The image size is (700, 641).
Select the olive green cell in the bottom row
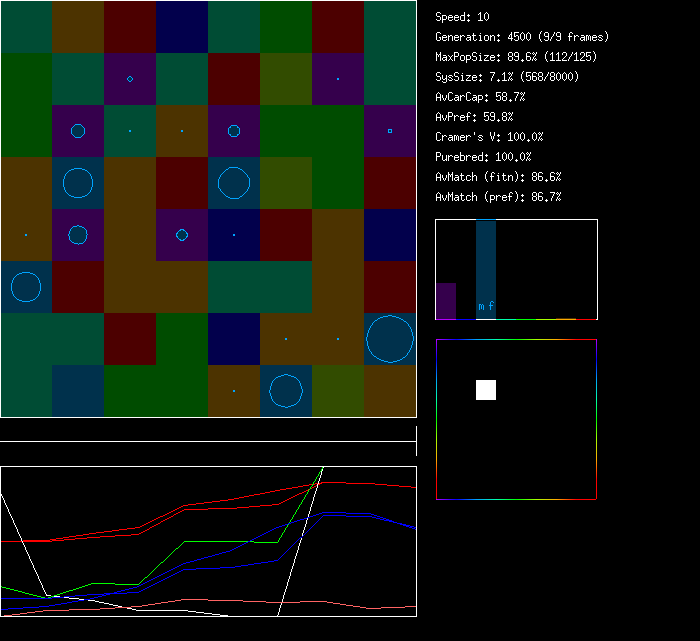coord(338,391)
